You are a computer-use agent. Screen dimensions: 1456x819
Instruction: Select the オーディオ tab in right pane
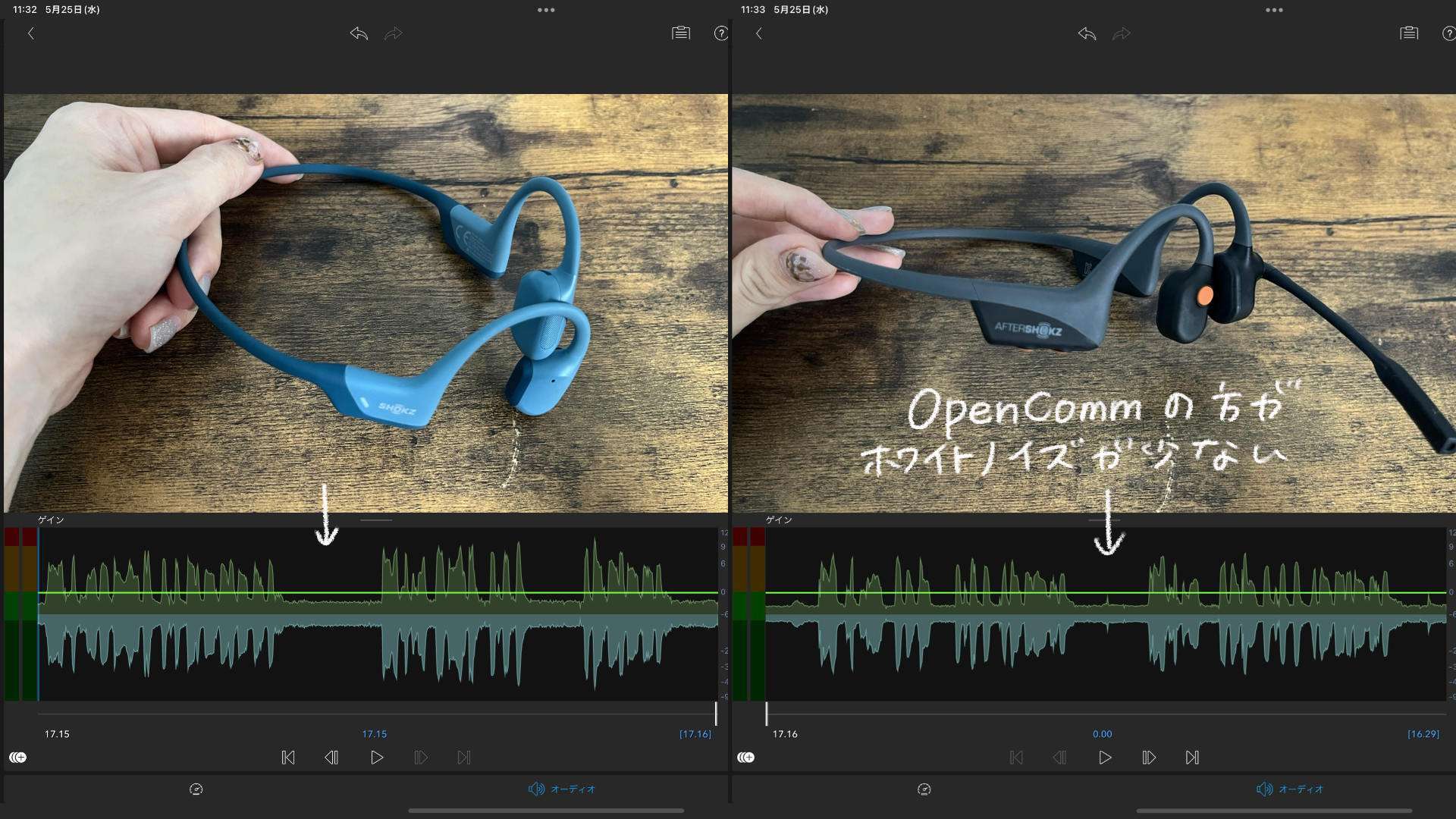click(1290, 789)
